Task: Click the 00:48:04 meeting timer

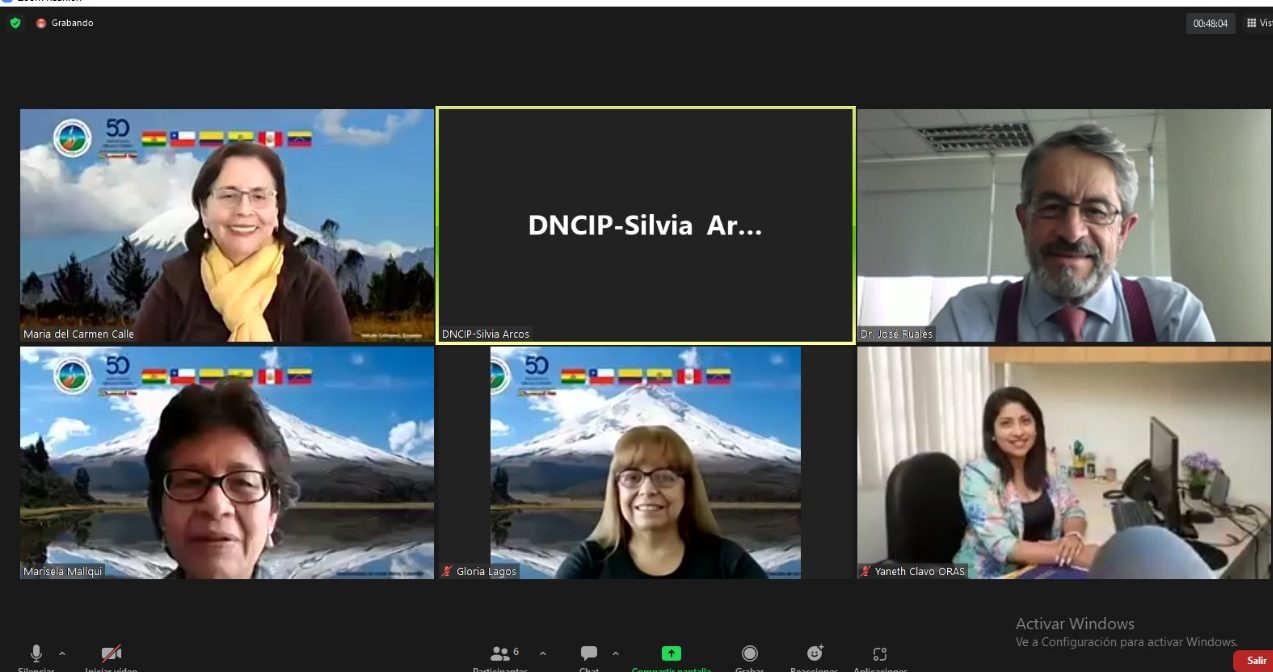Action: point(1210,24)
